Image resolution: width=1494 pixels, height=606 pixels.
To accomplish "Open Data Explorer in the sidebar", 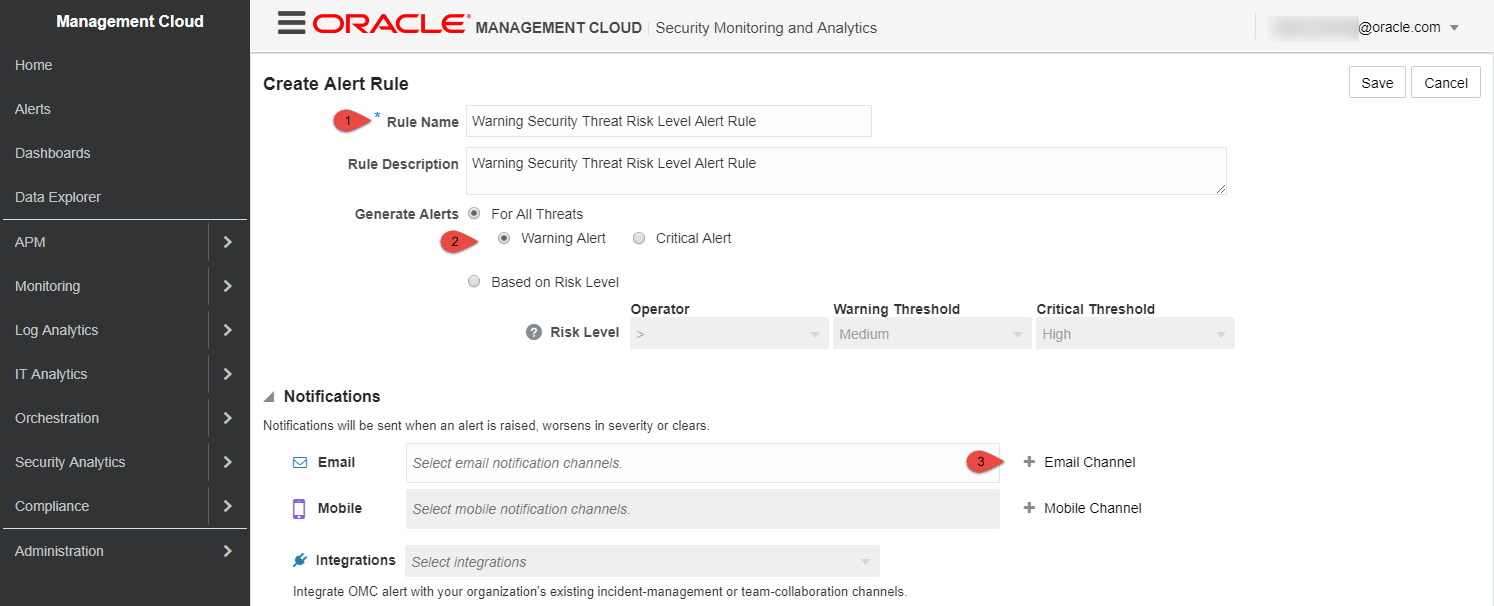I will (x=58, y=197).
